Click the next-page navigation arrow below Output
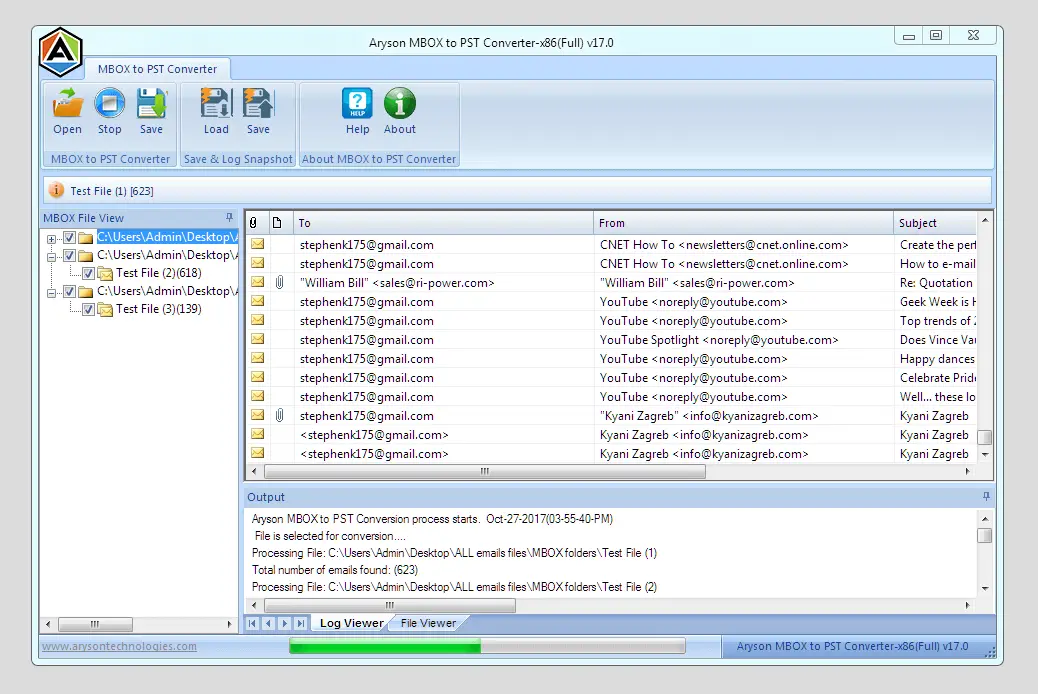The height and width of the screenshot is (694, 1038). [285, 623]
